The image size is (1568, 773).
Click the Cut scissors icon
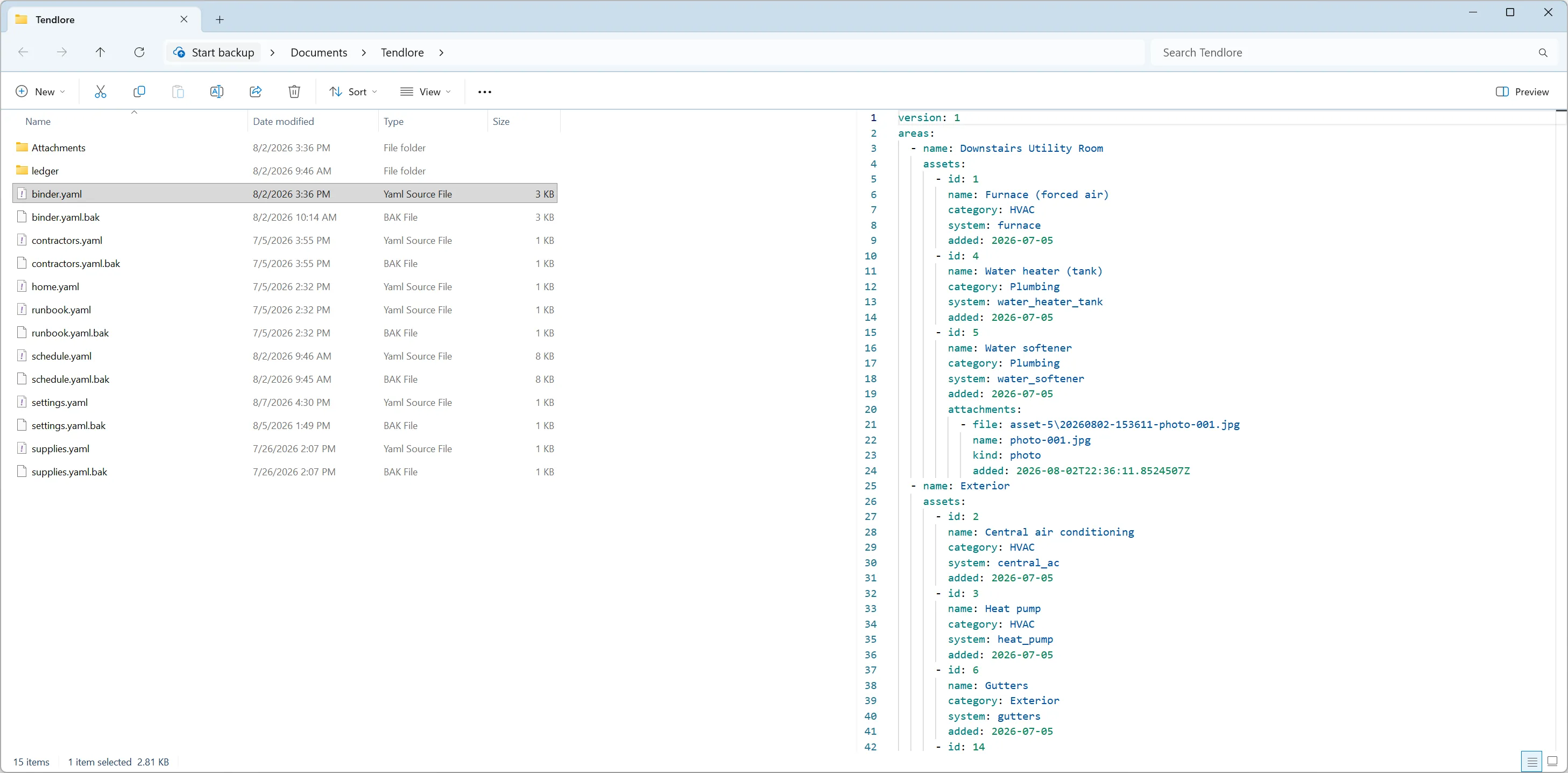pyautogui.click(x=101, y=92)
